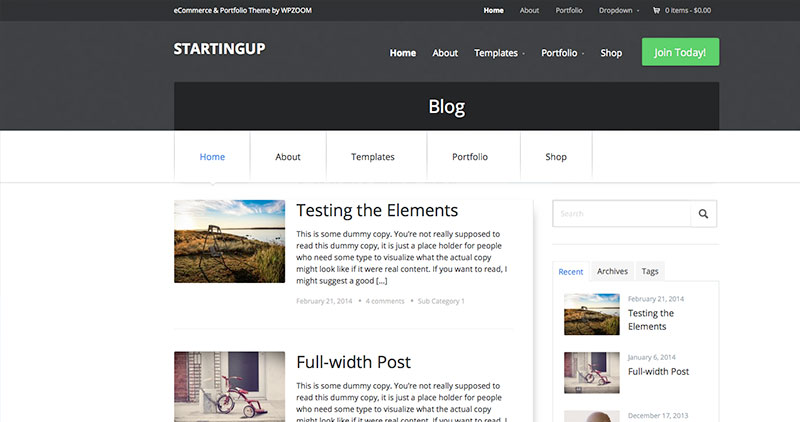Screen dimensions: 800x422
Task: Click 'December 17, 2013' date in sidebar
Action: (x=658, y=415)
